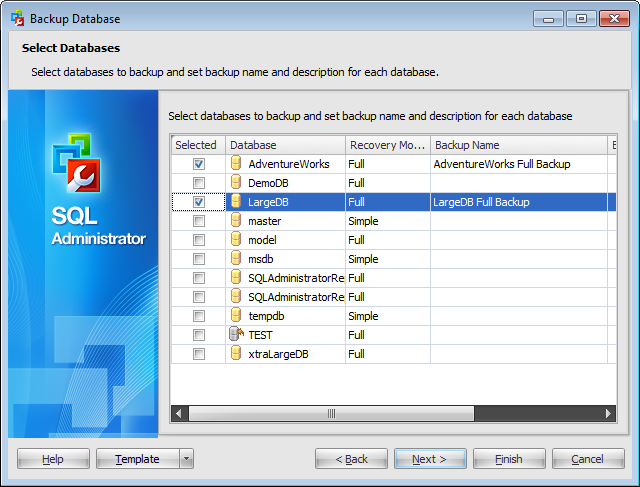Click the scroll right arrow of grid

pos(609,413)
